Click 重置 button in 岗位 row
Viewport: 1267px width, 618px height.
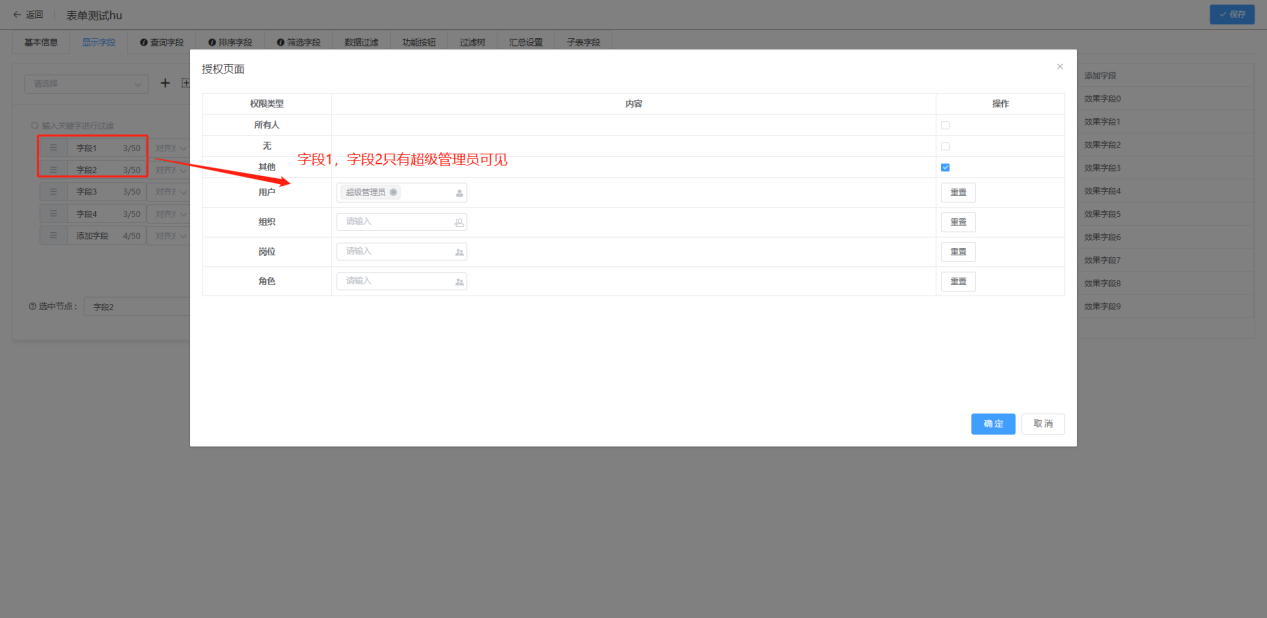pyautogui.click(x=958, y=252)
